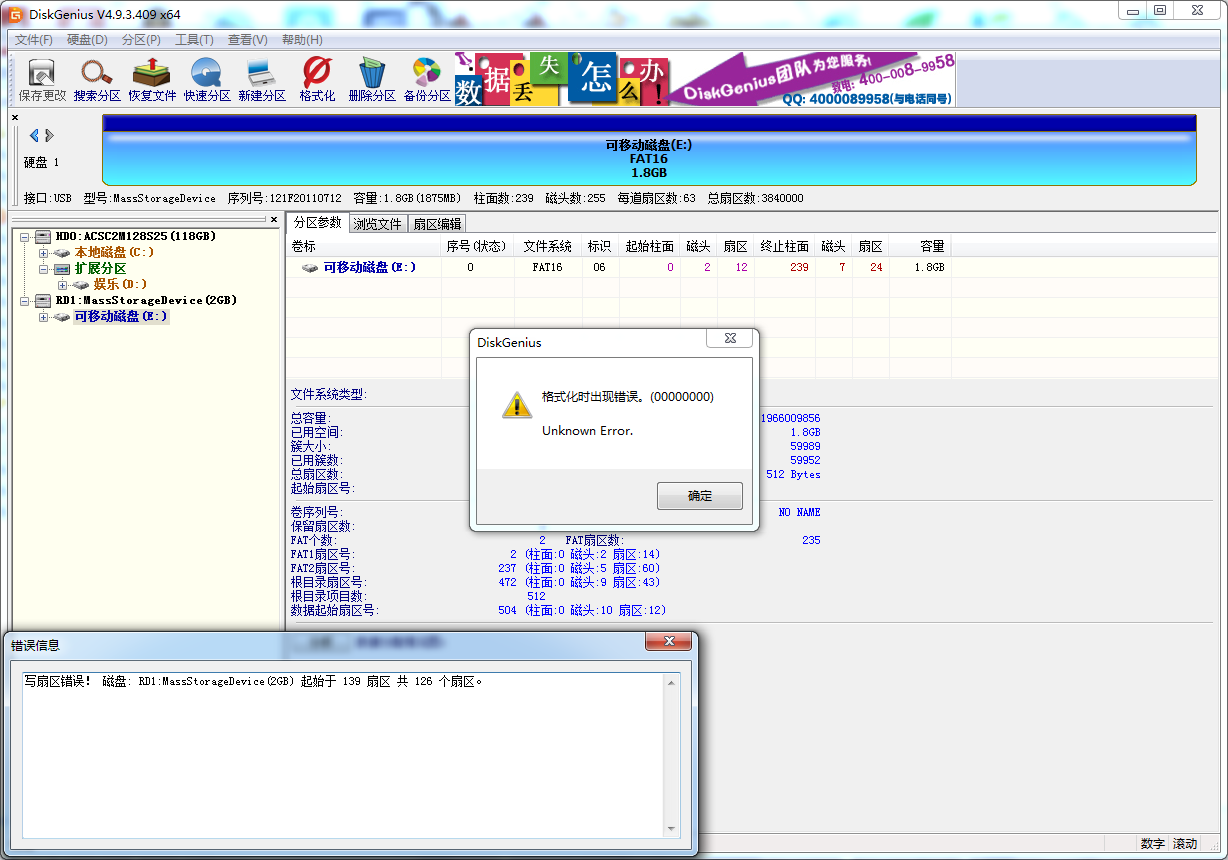Click the 数字 status bar indicator

[x=1152, y=844]
